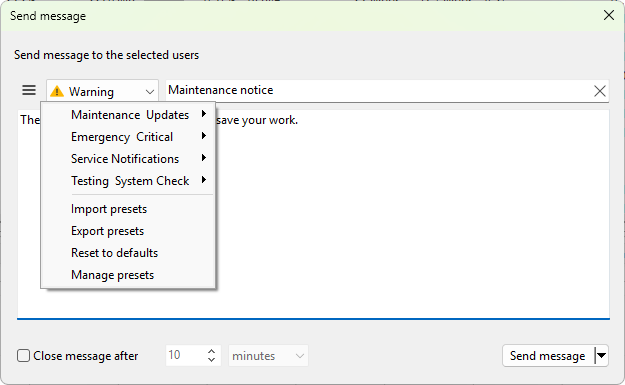Open the Send message button dropdown arrow
The image size is (625, 385).
coord(601,356)
